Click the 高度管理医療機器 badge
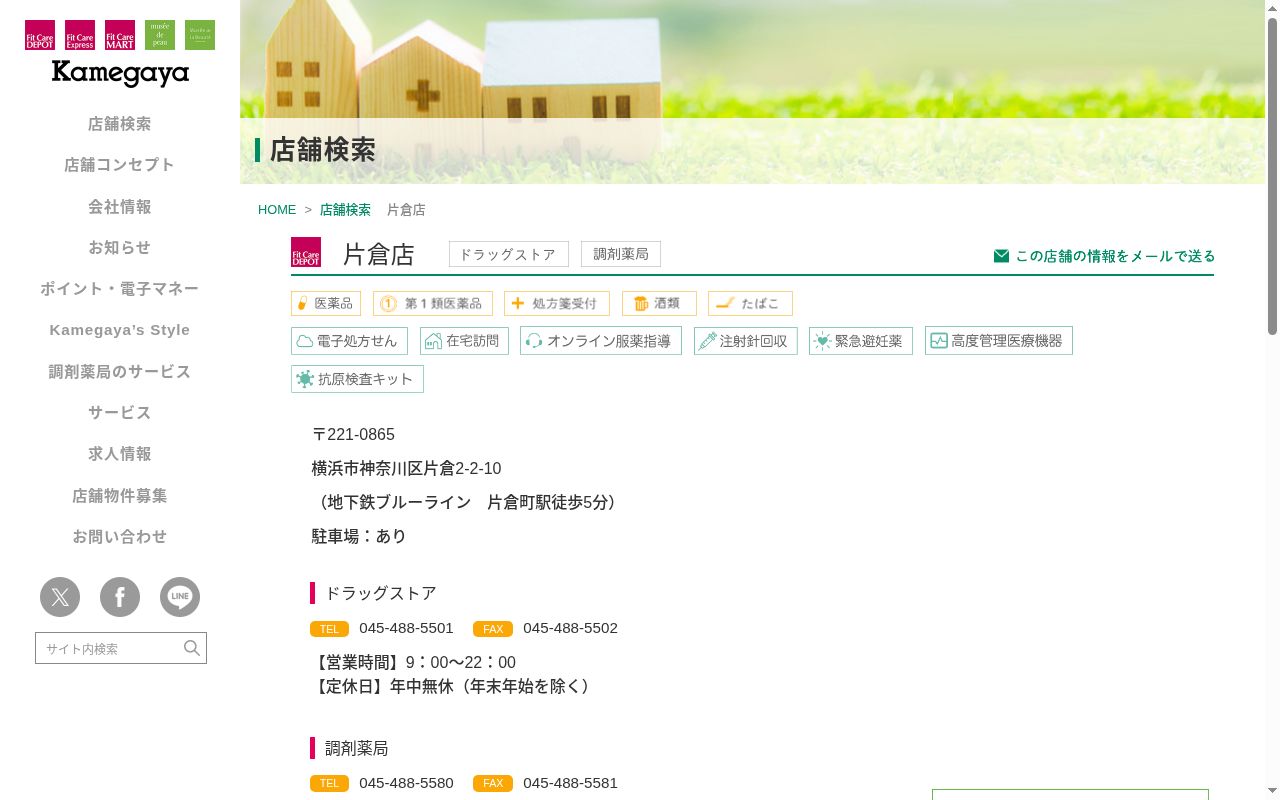This screenshot has height=800, width=1280. [999, 341]
